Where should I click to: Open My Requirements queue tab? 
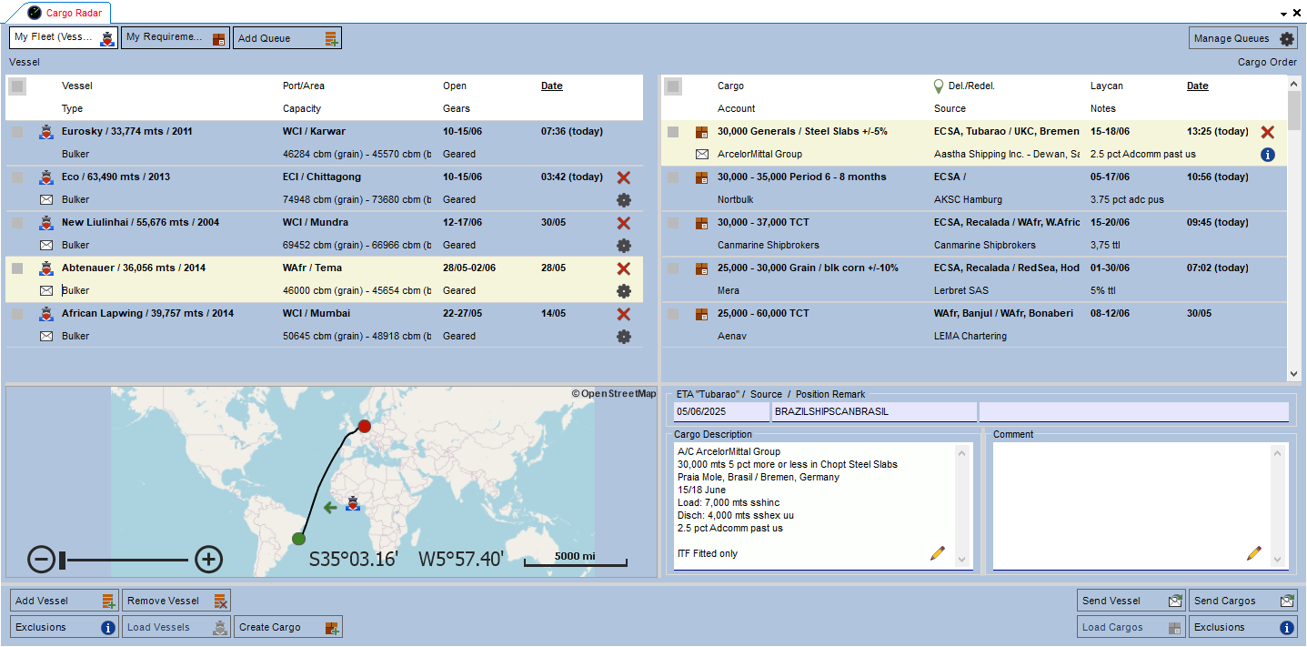(176, 38)
